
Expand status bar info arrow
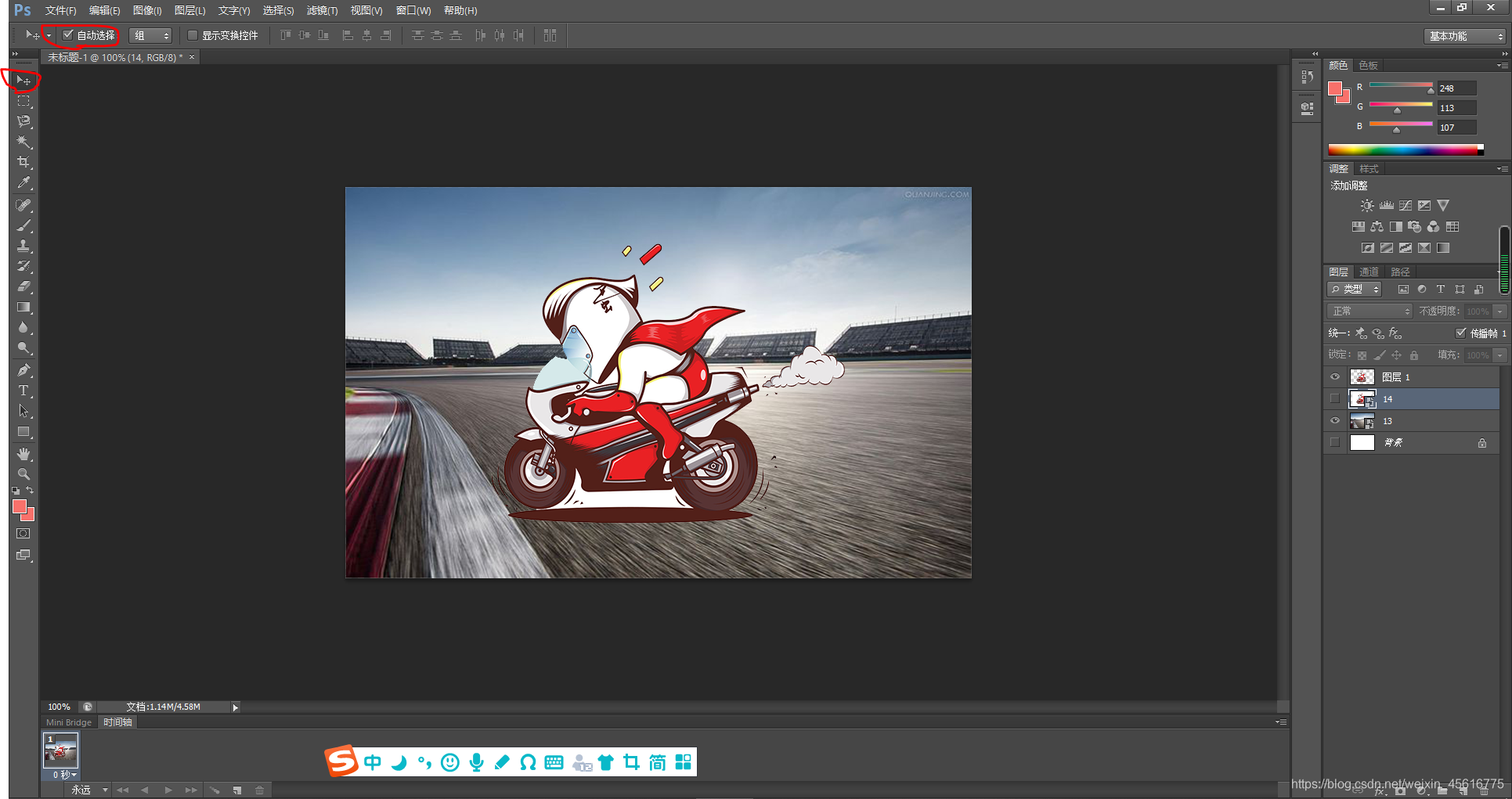235,707
